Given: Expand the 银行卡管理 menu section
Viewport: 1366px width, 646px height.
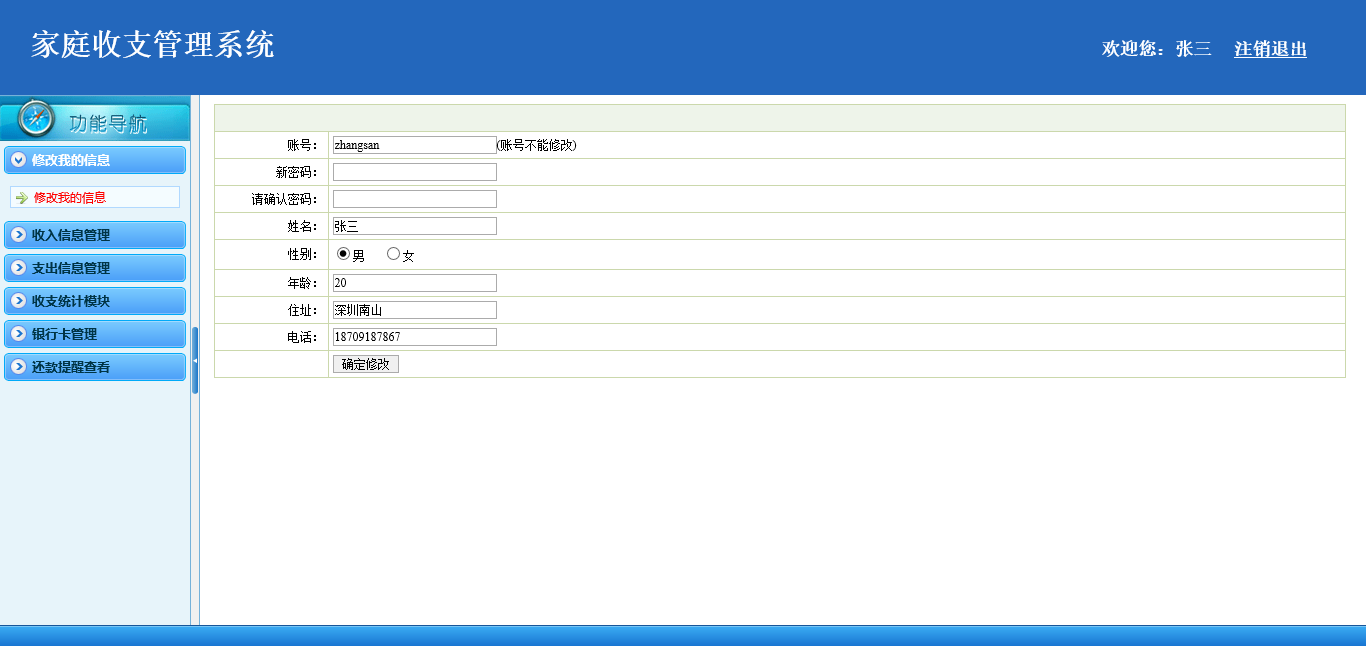Looking at the screenshot, I should point(95,334).
